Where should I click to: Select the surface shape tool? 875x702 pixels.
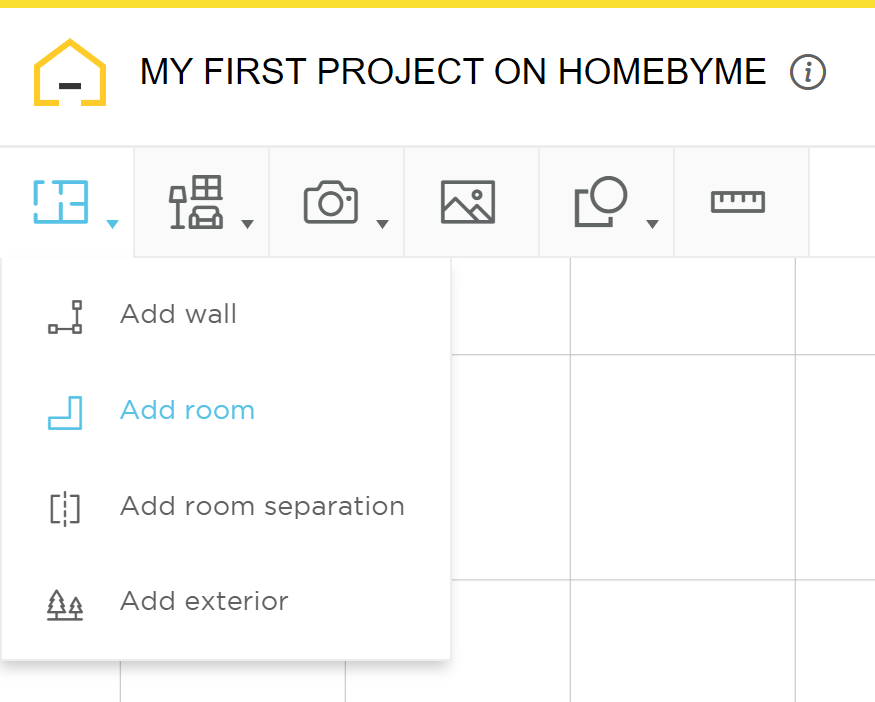coord(601,200)
